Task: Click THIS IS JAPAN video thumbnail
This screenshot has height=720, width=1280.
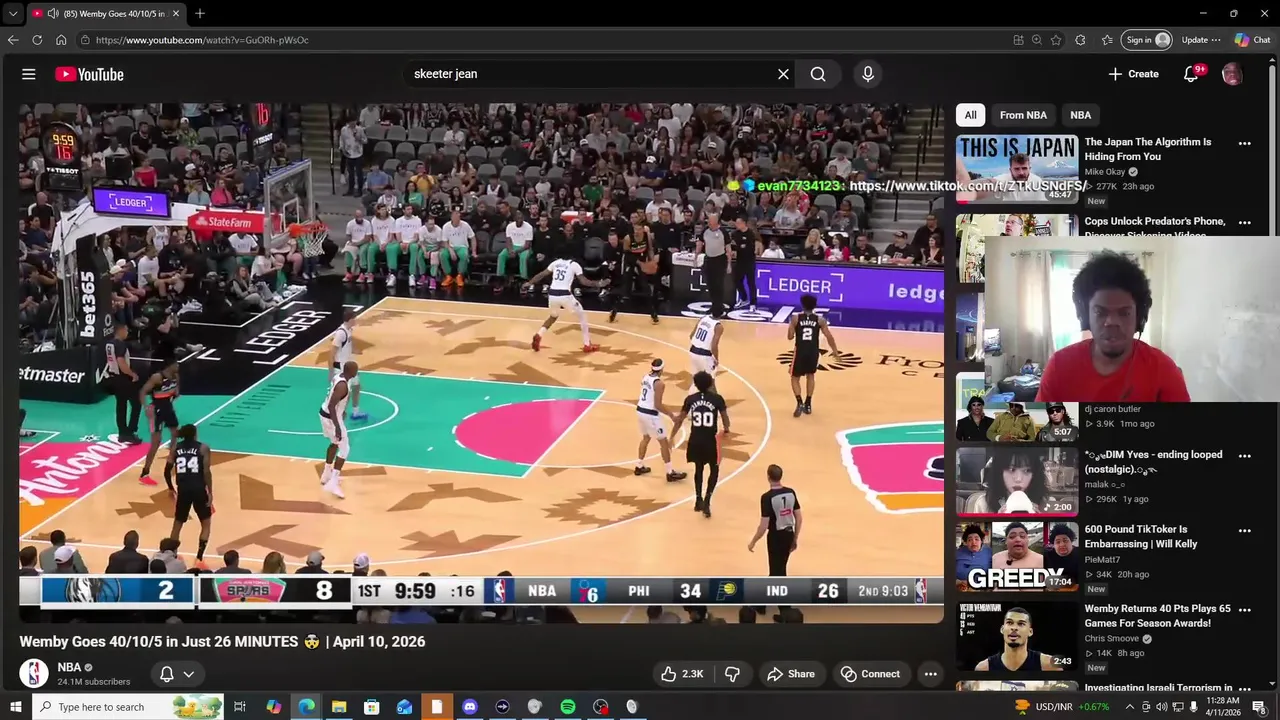Action: pyautogui.click(x=1017, y=169)
